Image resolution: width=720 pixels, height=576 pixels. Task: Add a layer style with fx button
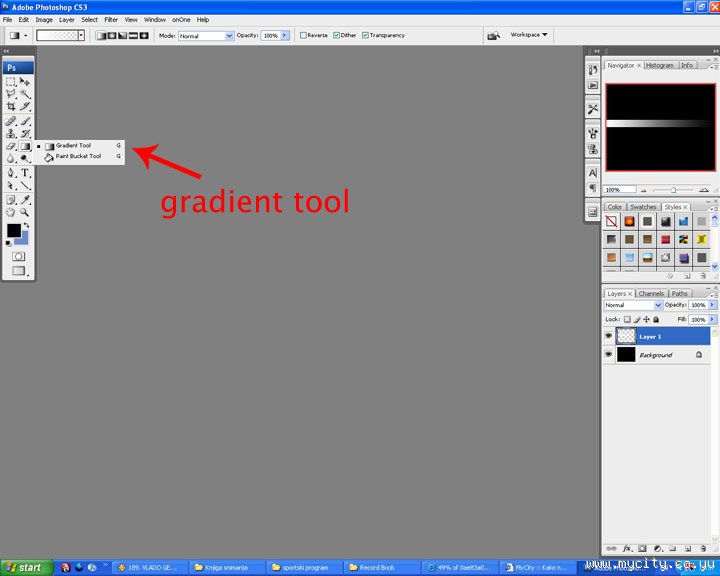point(627,548)
